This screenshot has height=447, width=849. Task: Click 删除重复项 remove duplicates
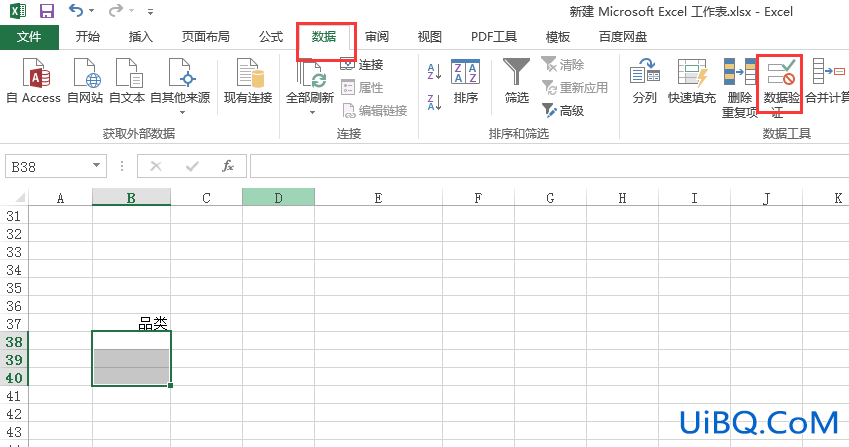coord(740,89)
